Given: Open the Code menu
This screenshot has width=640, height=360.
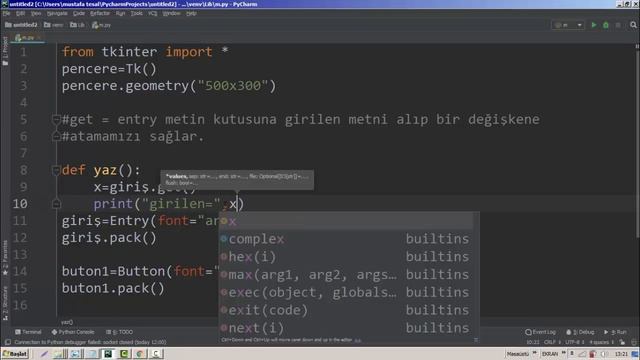Looking at the screenshot, I should [x=79, y=13].
